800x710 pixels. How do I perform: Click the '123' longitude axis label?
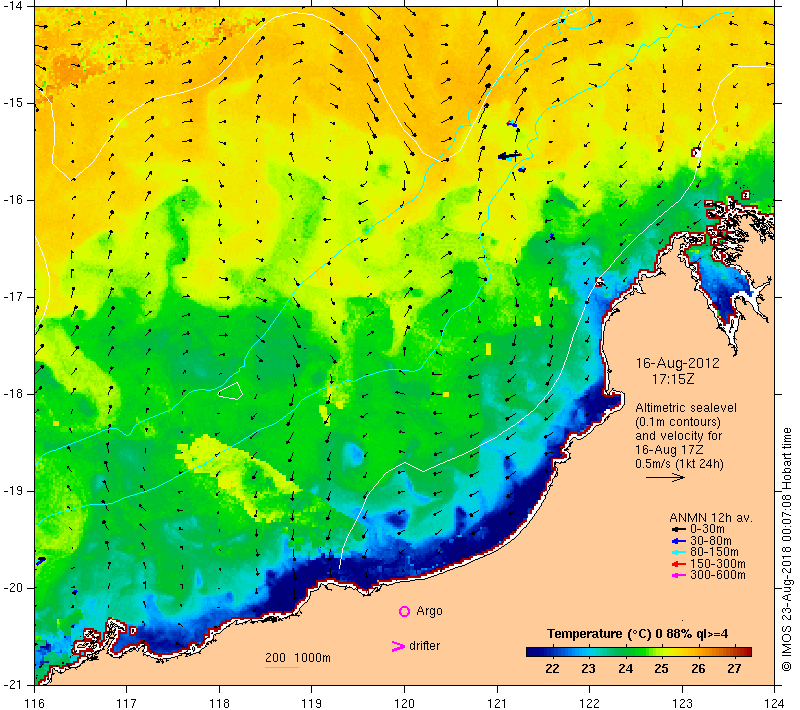(x=682, y=703)
